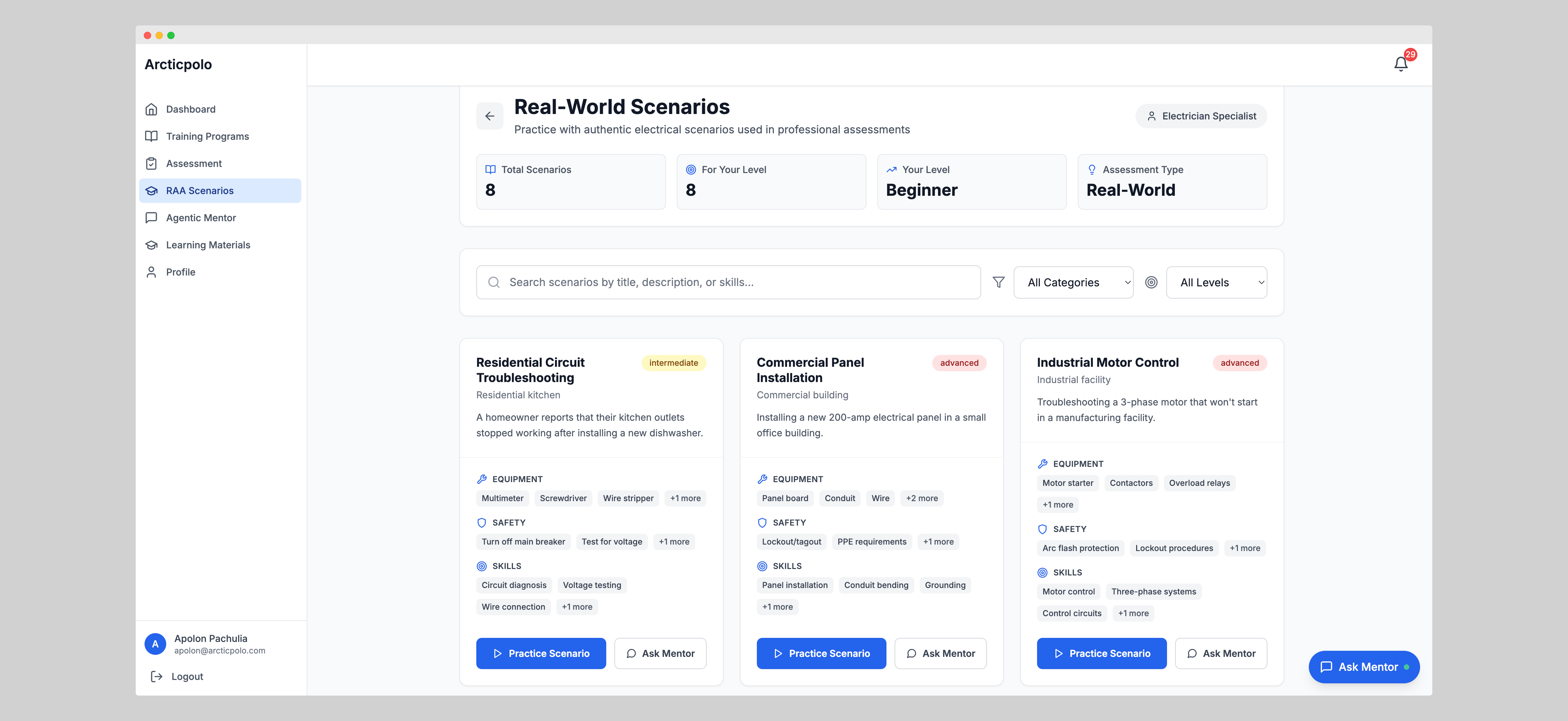
Task: Click the Learning Materials cap icon
Action: 152,245
